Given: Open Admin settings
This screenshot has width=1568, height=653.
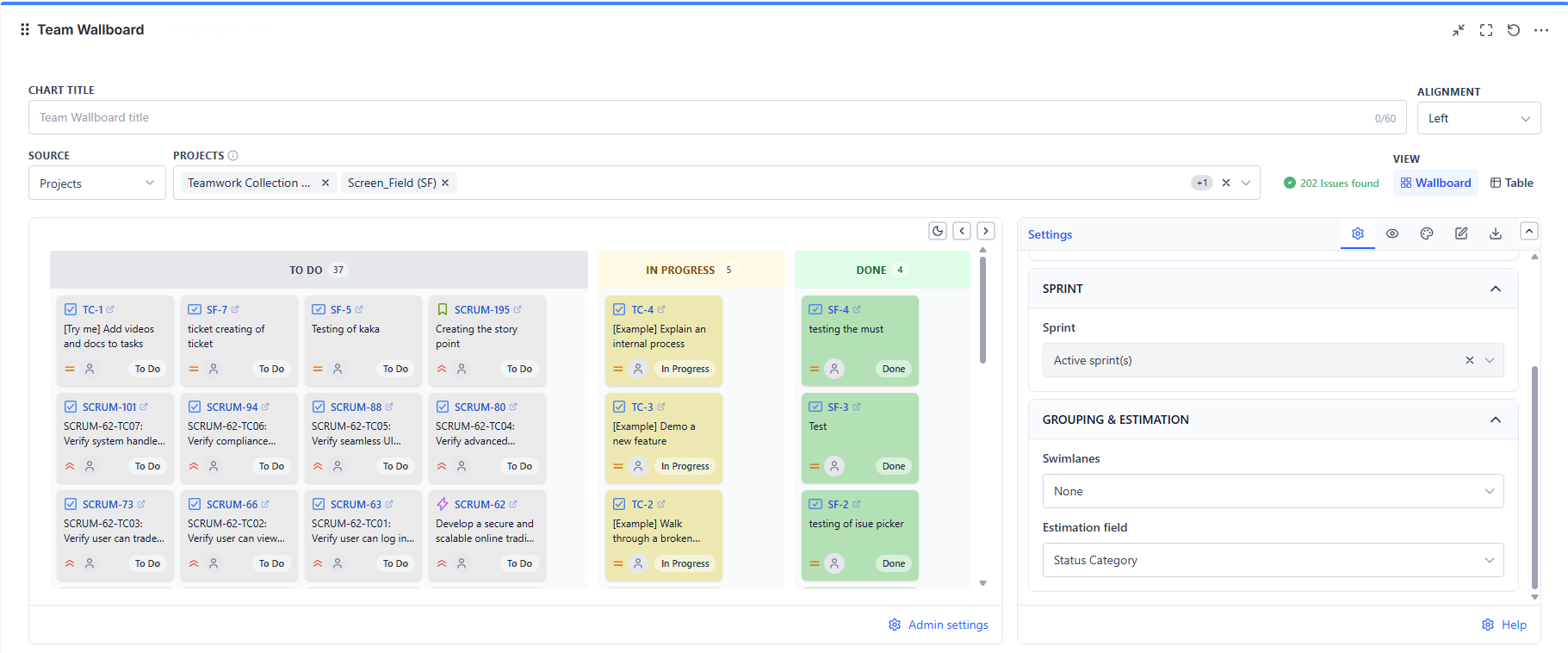Looking at the screenshot, I should [x=939, y=625].
